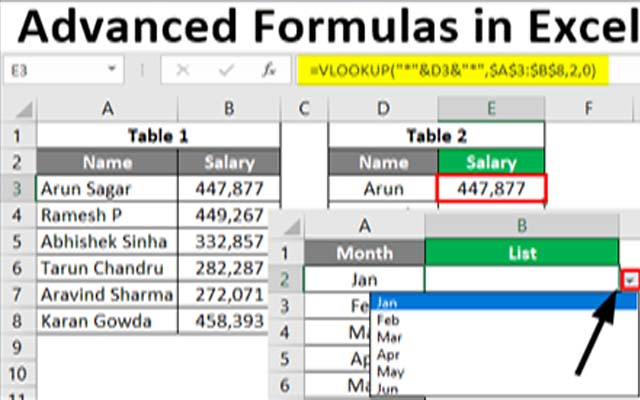Image resolution: width=640 pixels, height=400 pixels.
Task: Select overlay column B header
Action: (x=522, y=226)
